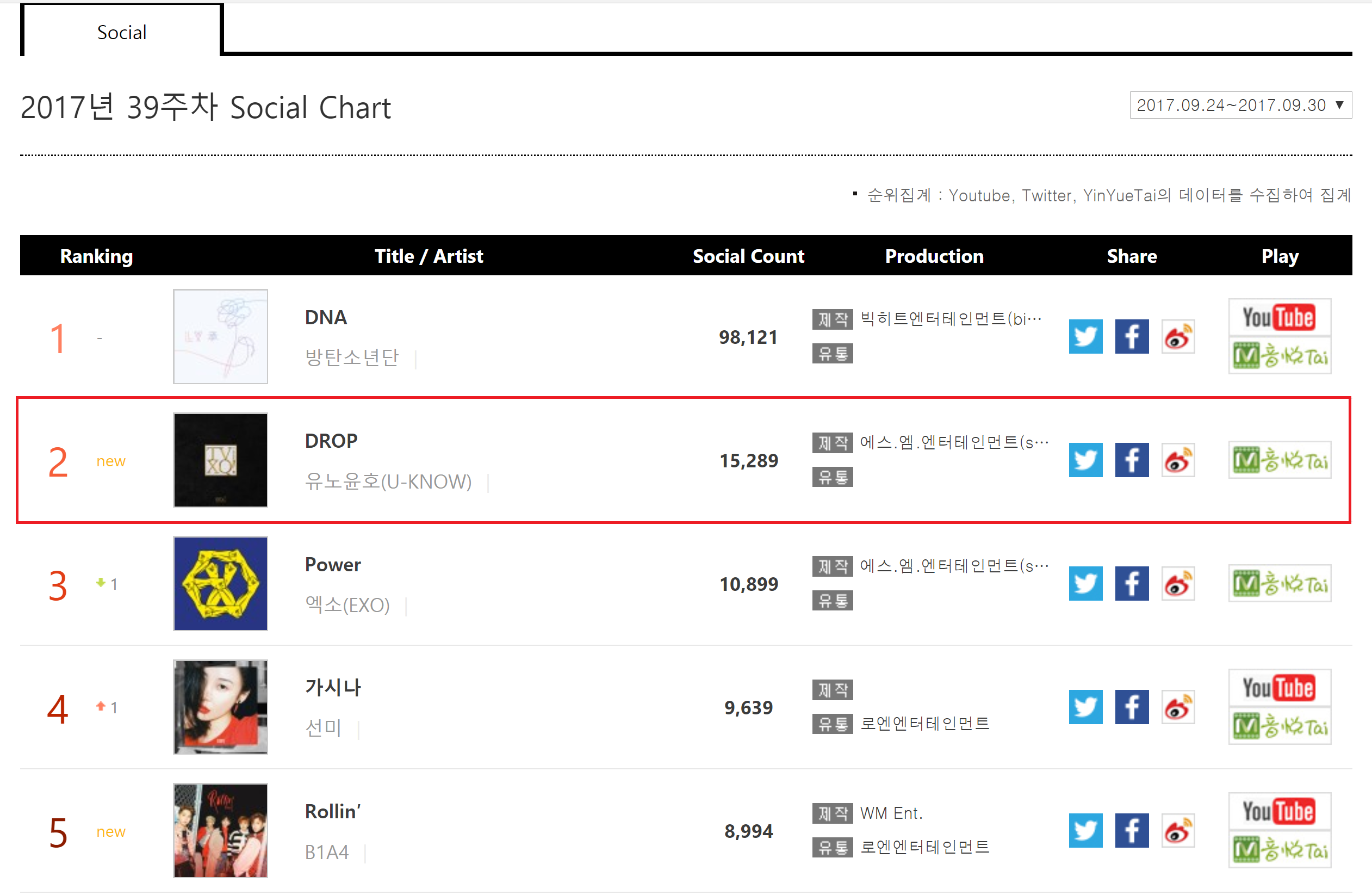Open artist 유노윤호(U-KNOW) link
Viewport: 1372px width, 895px height.
[x=388, y=482]
